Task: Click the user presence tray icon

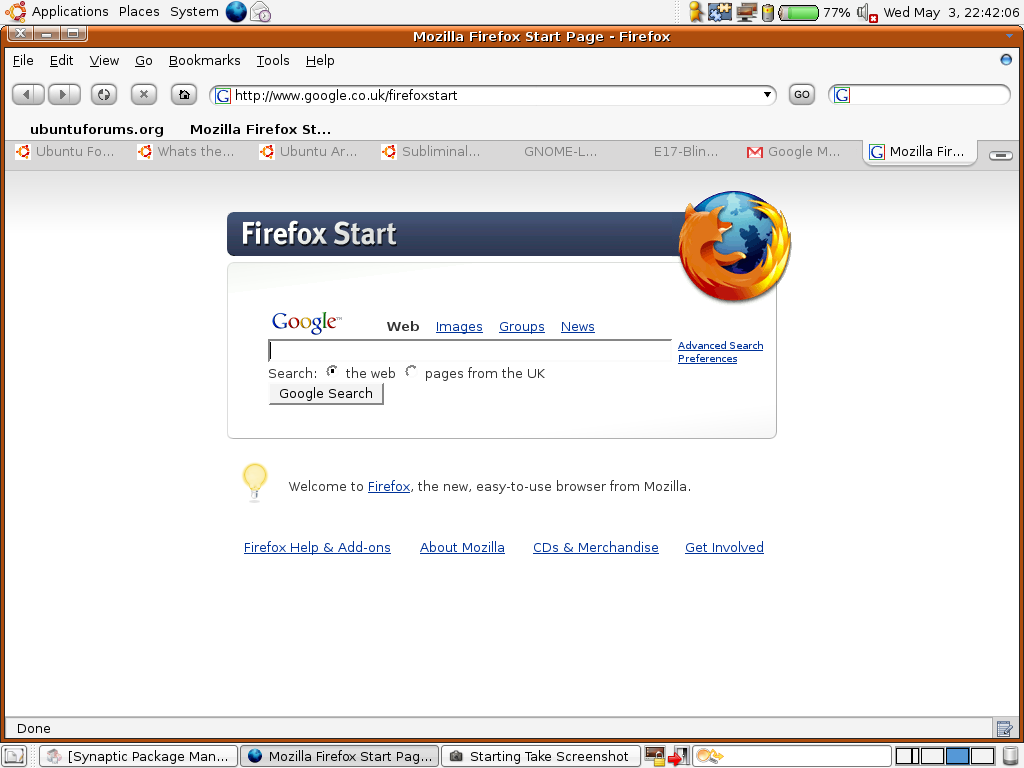Action: click(696, 12)
